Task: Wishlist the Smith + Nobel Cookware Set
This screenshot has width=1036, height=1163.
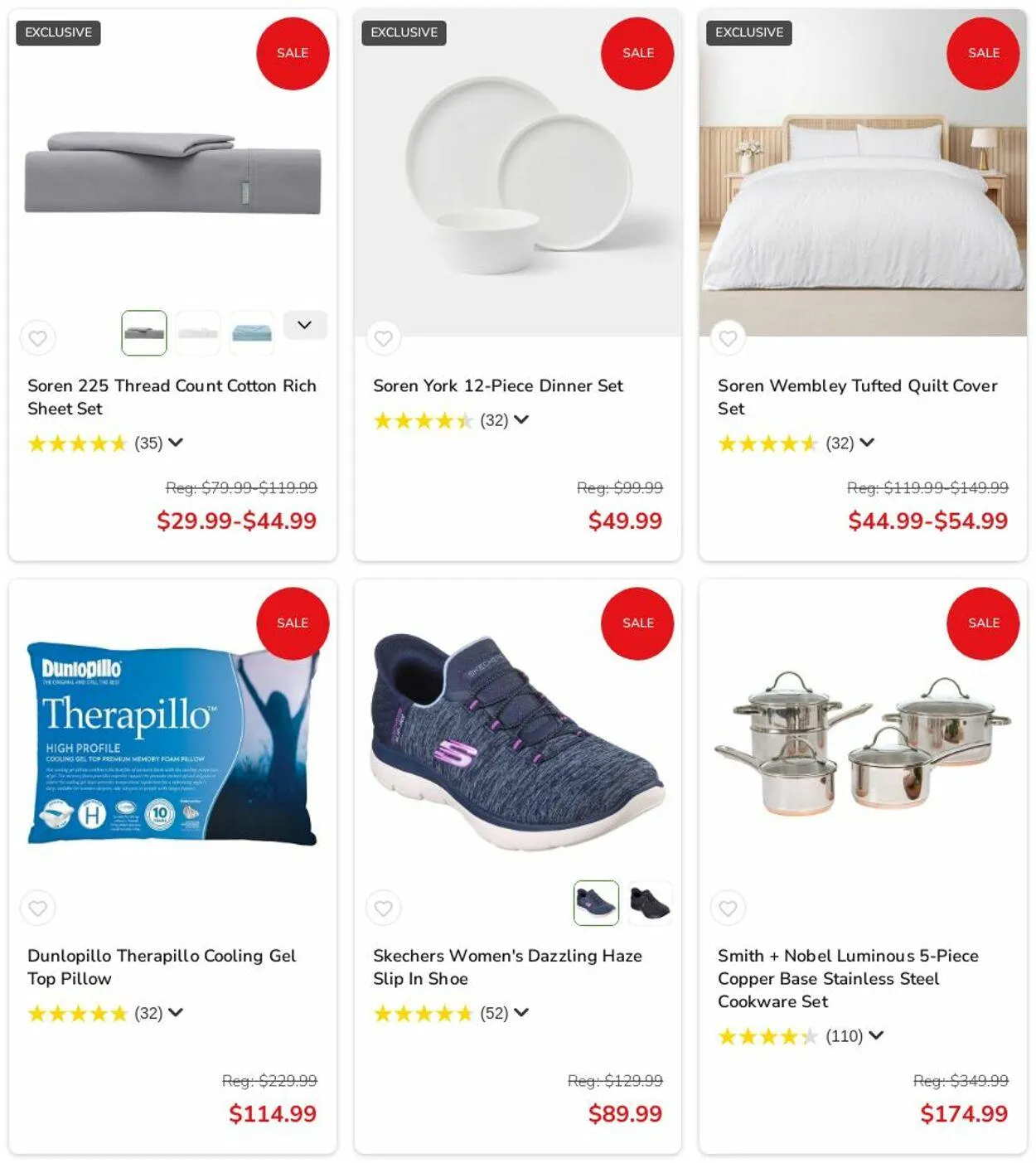Action: coord(729,908)
